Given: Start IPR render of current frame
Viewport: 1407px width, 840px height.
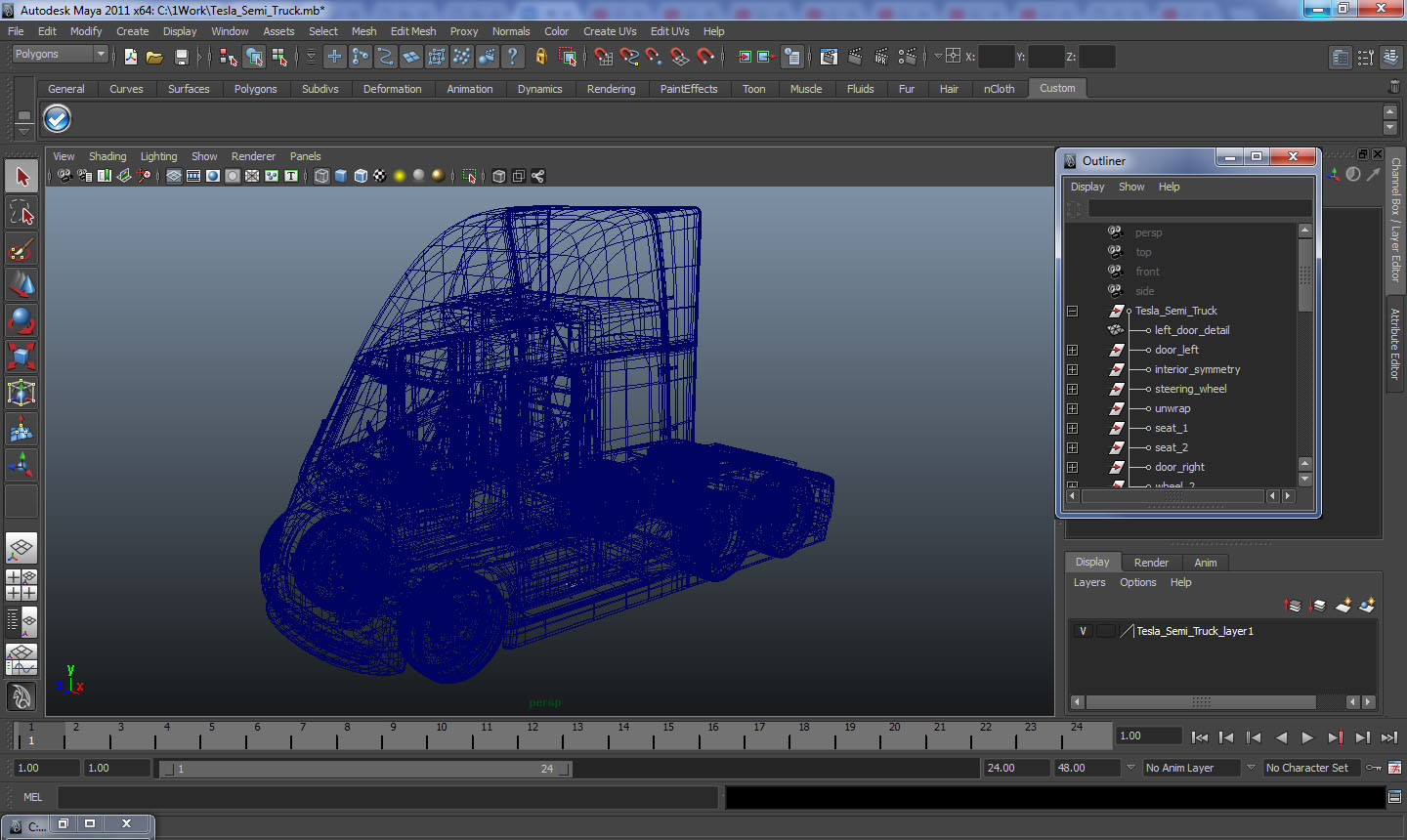Looking at the screenshot, I should [880, 57].
